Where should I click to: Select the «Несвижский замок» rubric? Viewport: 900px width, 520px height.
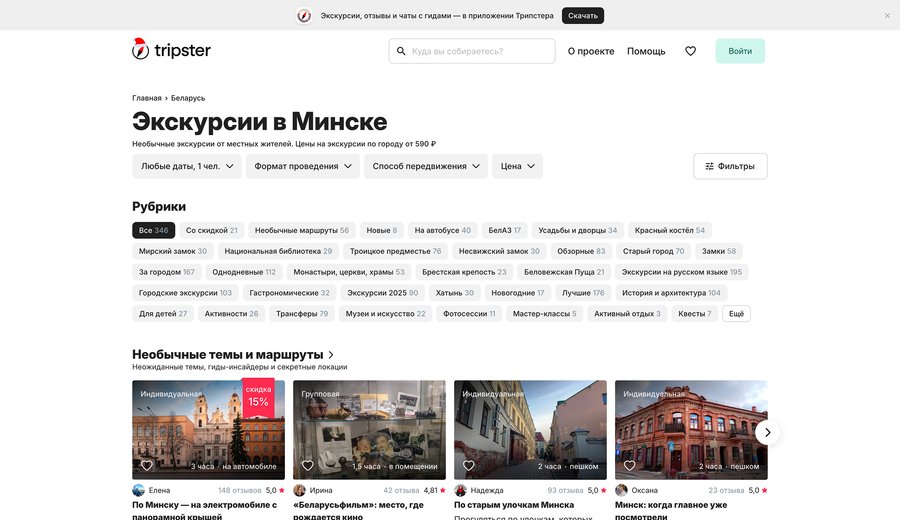(x=499, y=251)
